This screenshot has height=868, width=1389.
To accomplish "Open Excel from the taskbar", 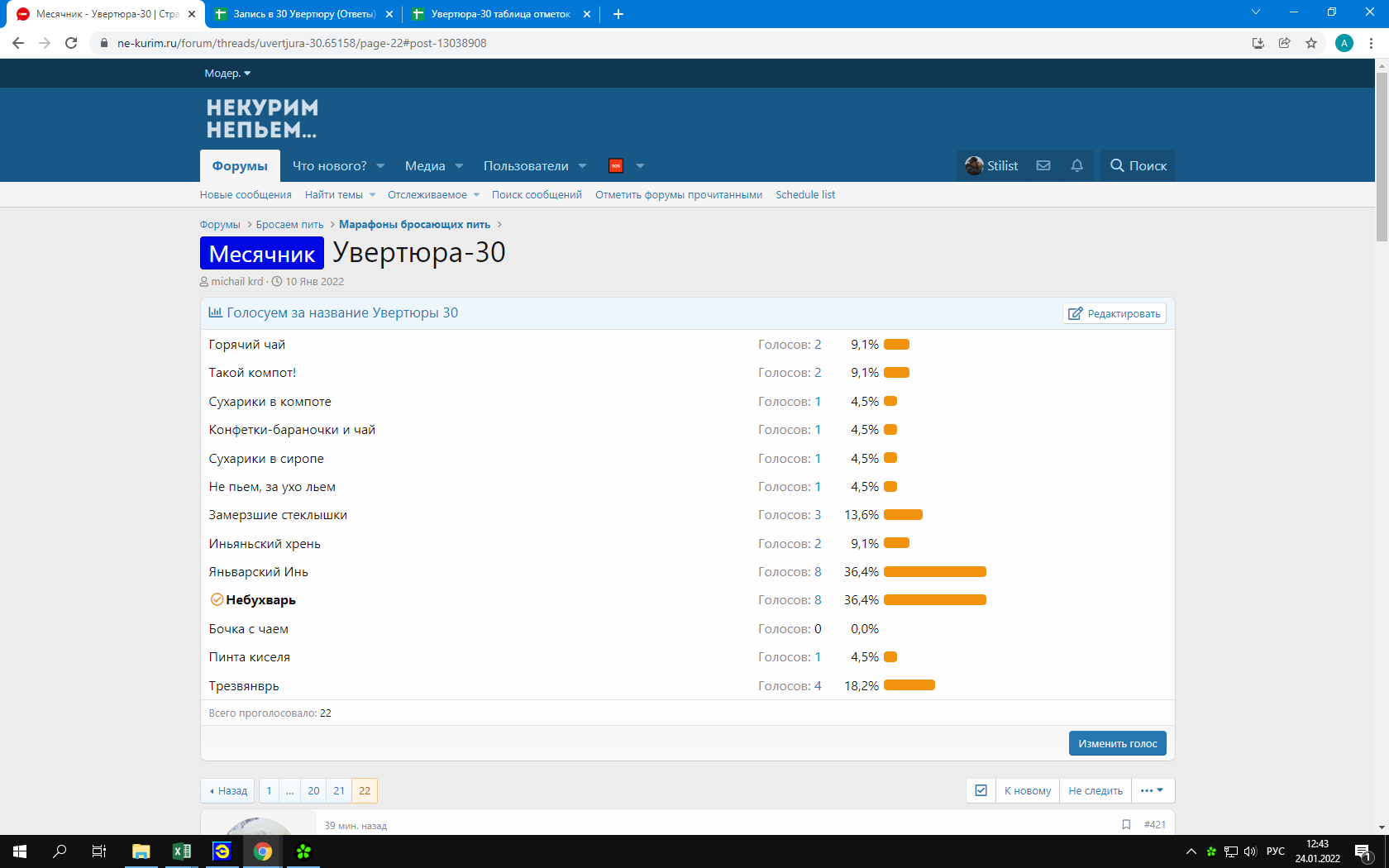I will coord(182,851).
